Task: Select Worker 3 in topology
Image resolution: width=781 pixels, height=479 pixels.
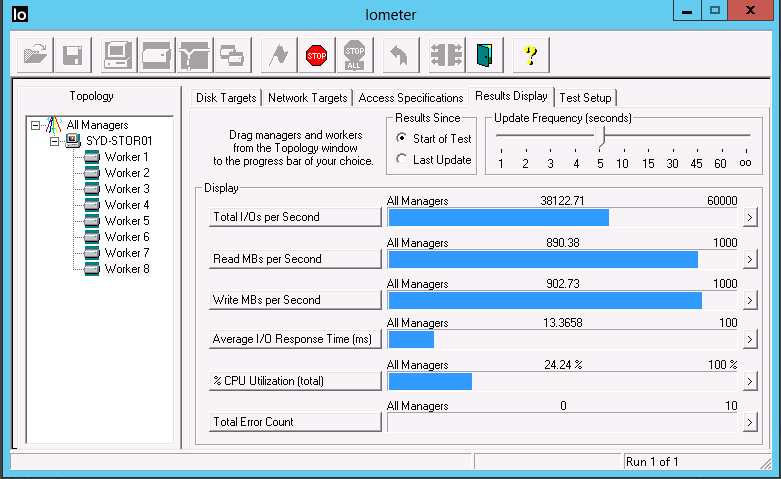Action: point(117,189)
